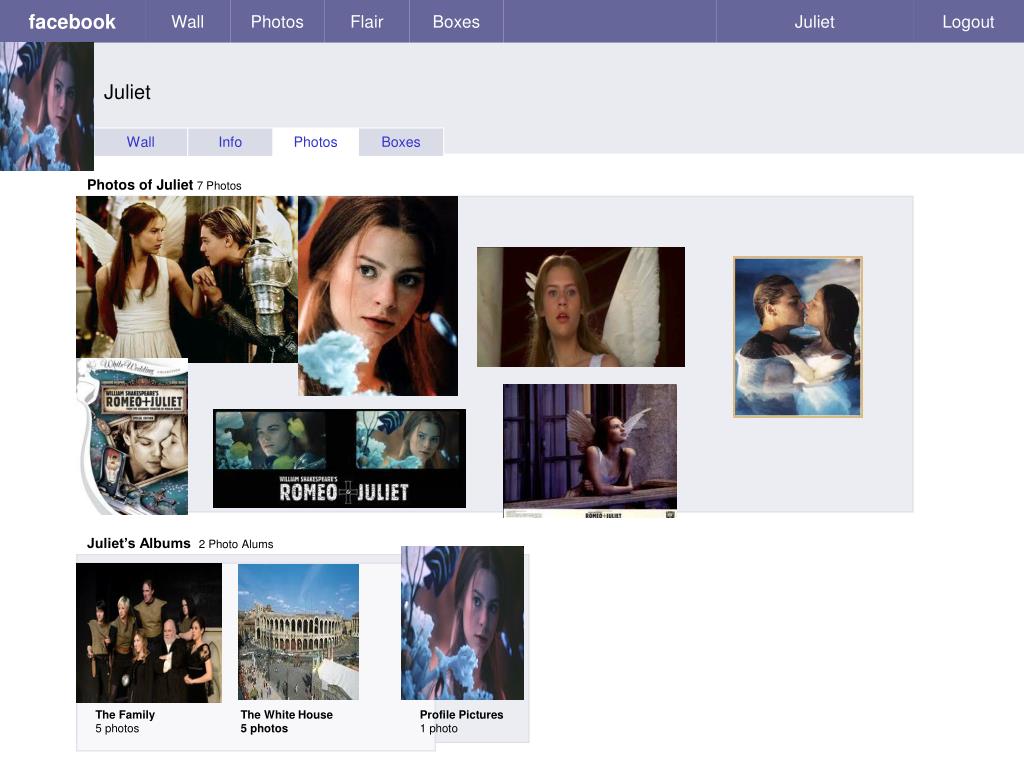Viewport: 1024px width, 768px height.
Task: Open the photo of Juliet with the armored knight
Action: coord(187,279)
